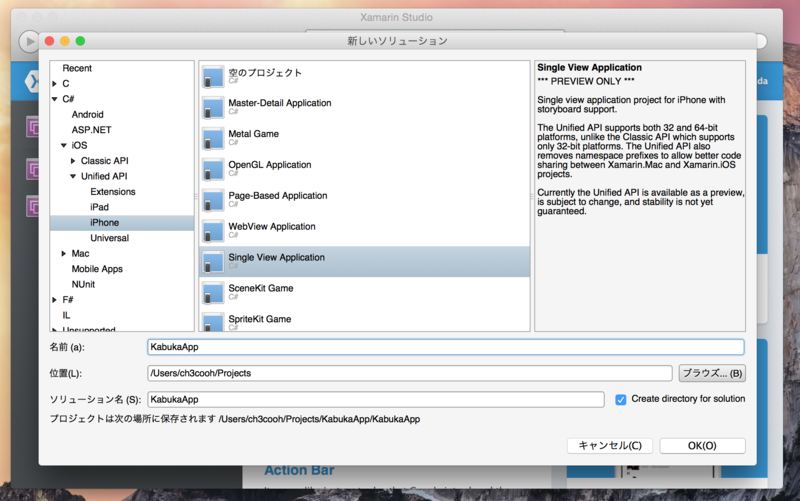This screenshot has height=501, width=800.
Task: Choose OpenGL Application template label
Action: coord(270,165)
